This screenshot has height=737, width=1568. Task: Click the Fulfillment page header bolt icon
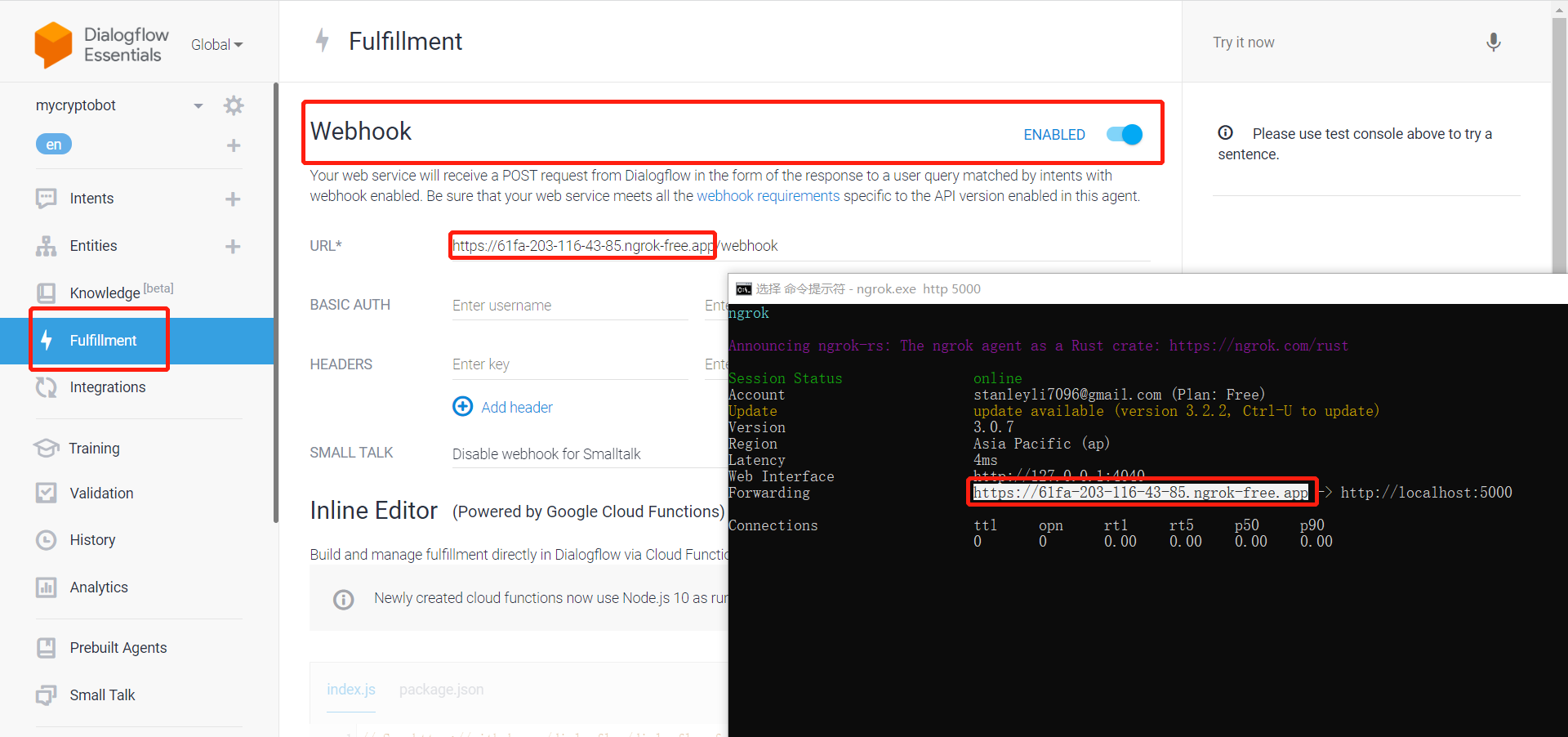(x=323, y=40)
